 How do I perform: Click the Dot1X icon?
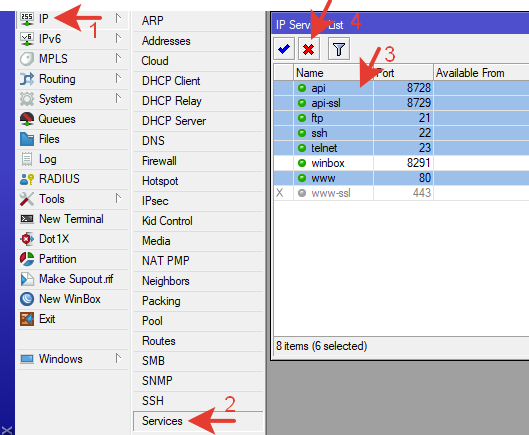click(27, 239)
